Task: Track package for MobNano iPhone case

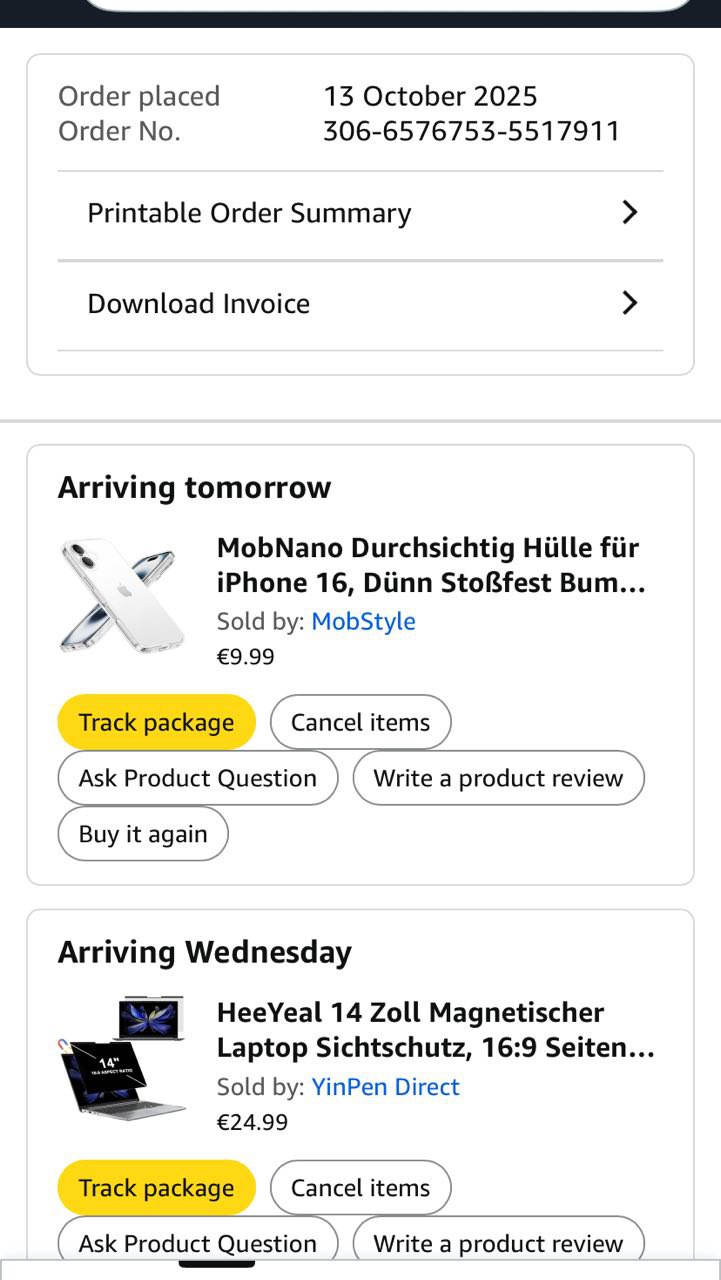Action: pos(156,722)
